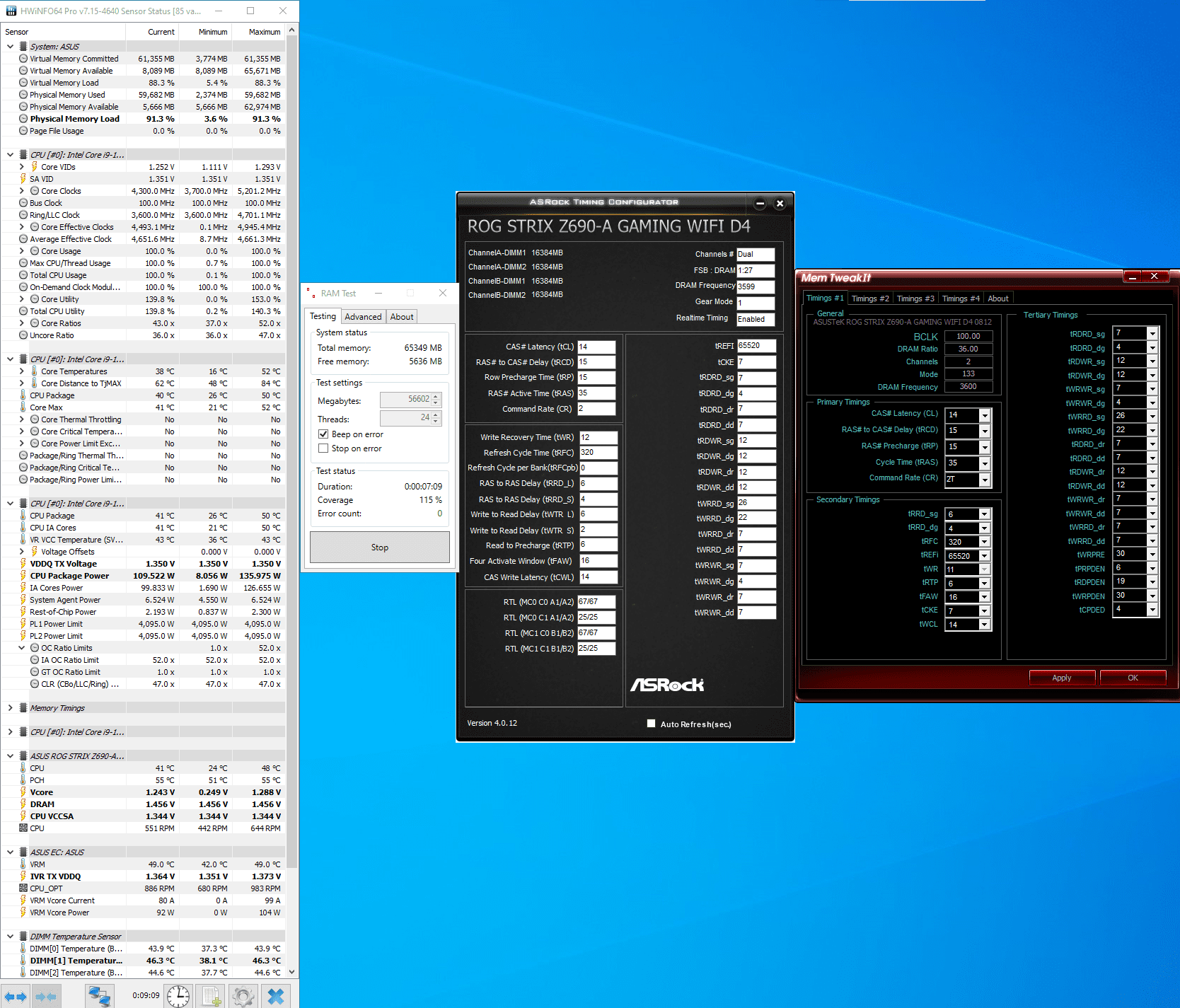Open the tCPDED dropdown in Tertiary Timings
Viewport: 1180px width, 1008px height.
pyautogui.click(x=1152, y=610)
